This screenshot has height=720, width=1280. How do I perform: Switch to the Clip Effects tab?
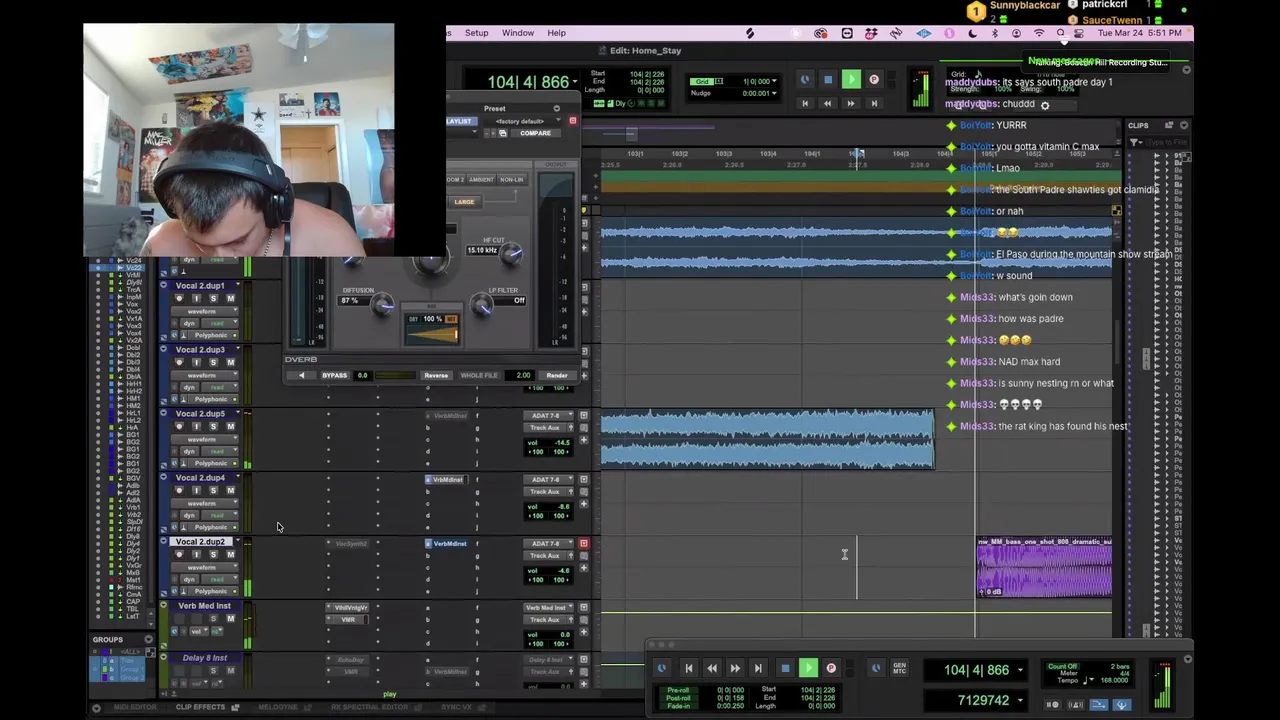click(x=201, y=707)
